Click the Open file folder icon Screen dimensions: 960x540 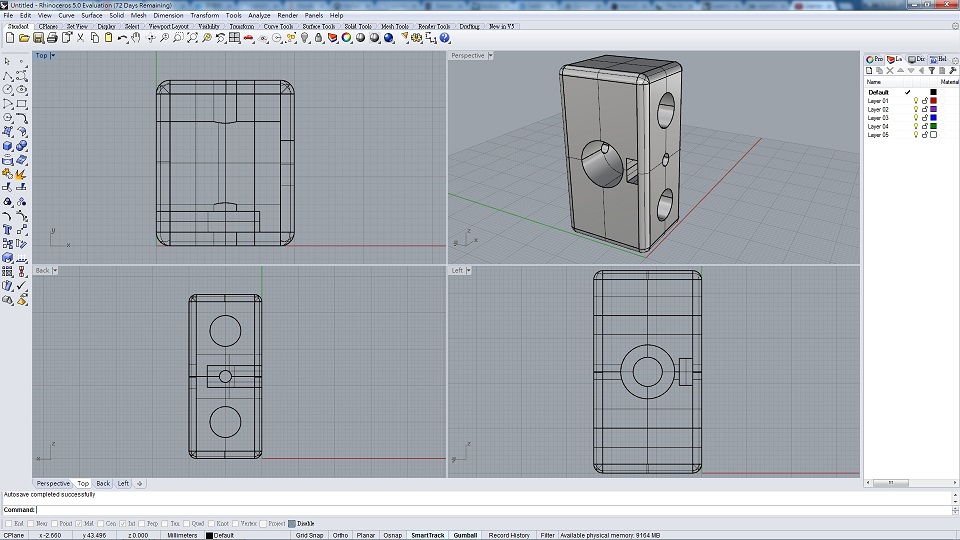pos(24,38)
